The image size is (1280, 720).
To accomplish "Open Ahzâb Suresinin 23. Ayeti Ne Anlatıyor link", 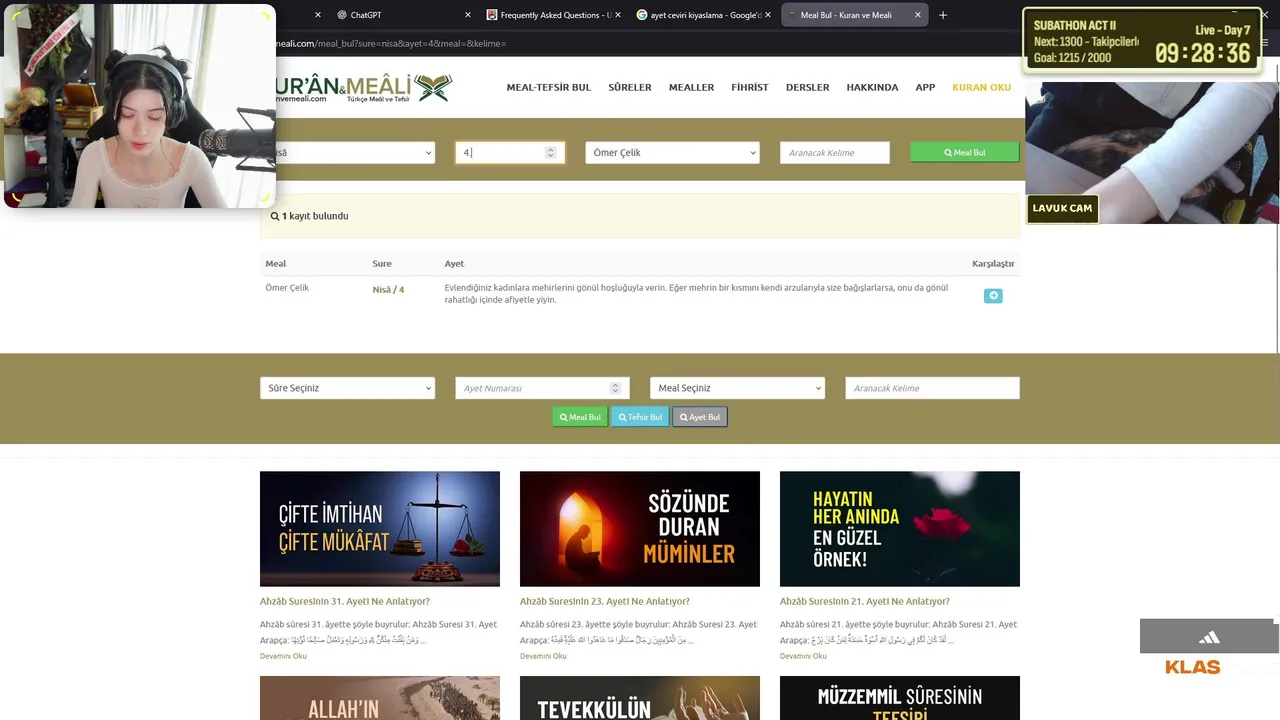I will coord(605,602).
